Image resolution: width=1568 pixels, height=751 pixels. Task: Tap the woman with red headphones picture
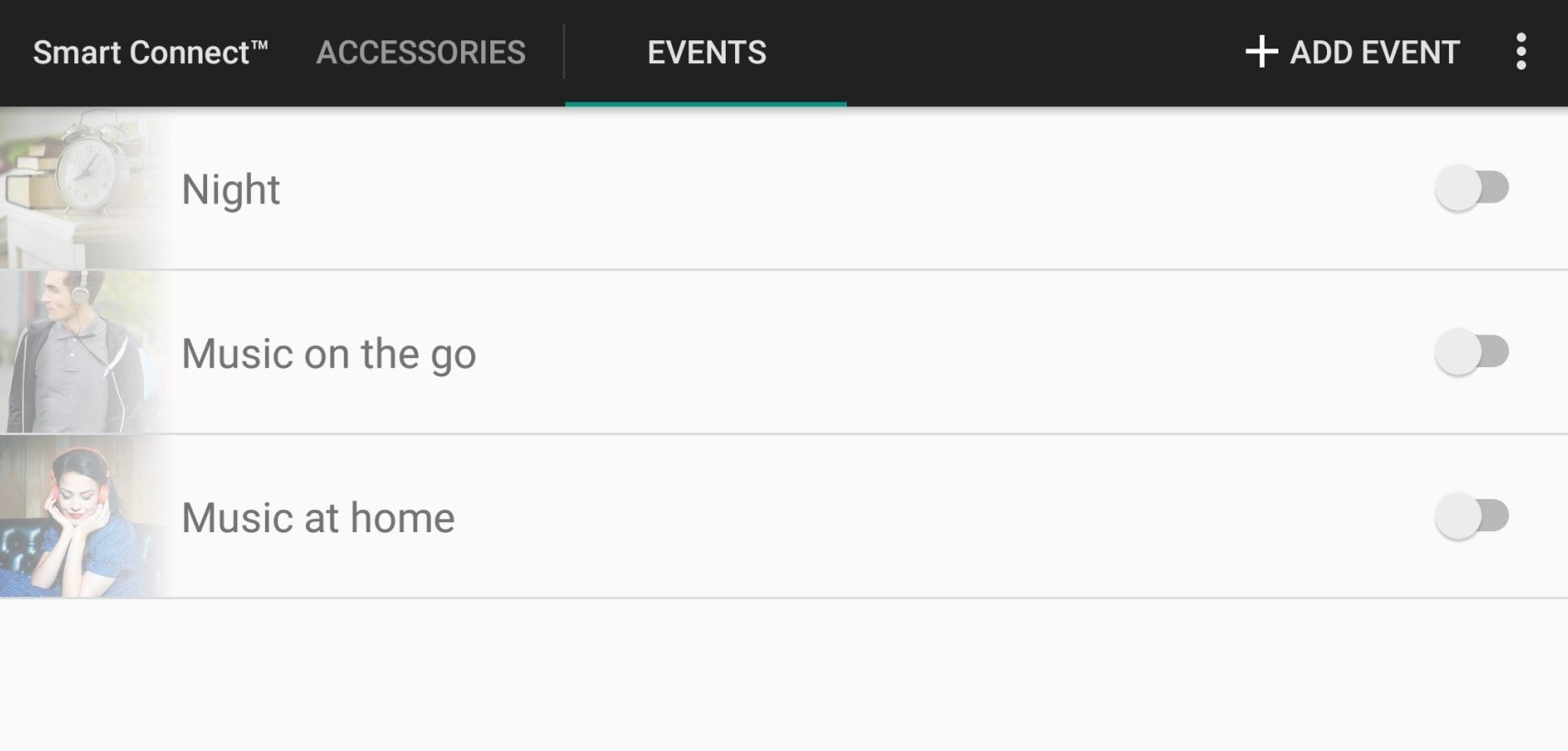(84, 517)
